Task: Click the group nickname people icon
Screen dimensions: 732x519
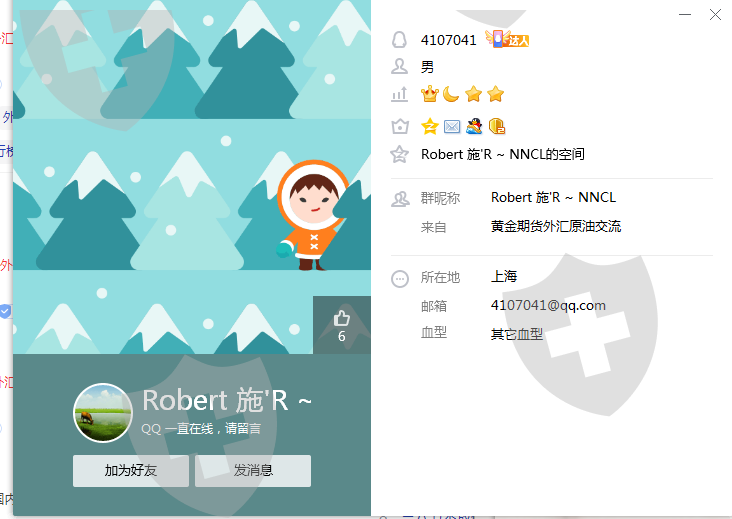Action: click(400, 199)
